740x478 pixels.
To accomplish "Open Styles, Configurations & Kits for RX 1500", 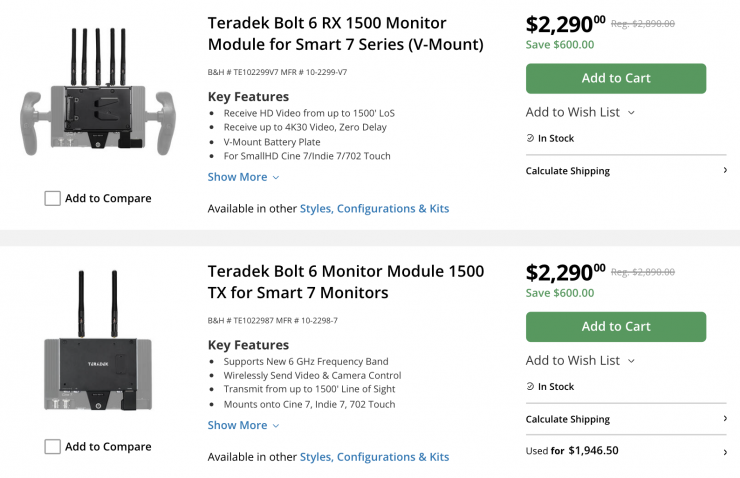I will [x=374, y=209].
